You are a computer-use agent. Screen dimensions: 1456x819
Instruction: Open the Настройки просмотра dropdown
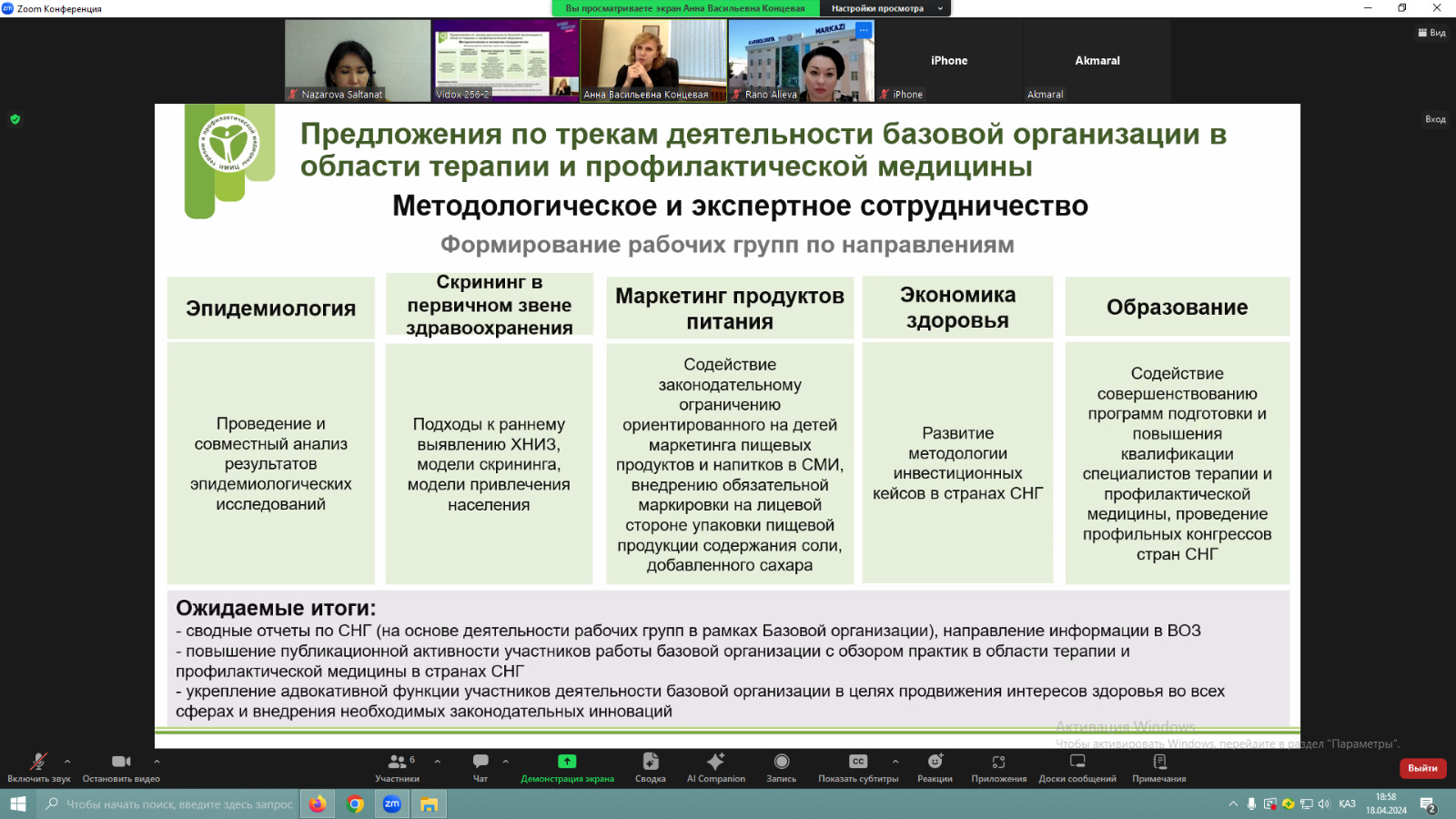(885, 8)
